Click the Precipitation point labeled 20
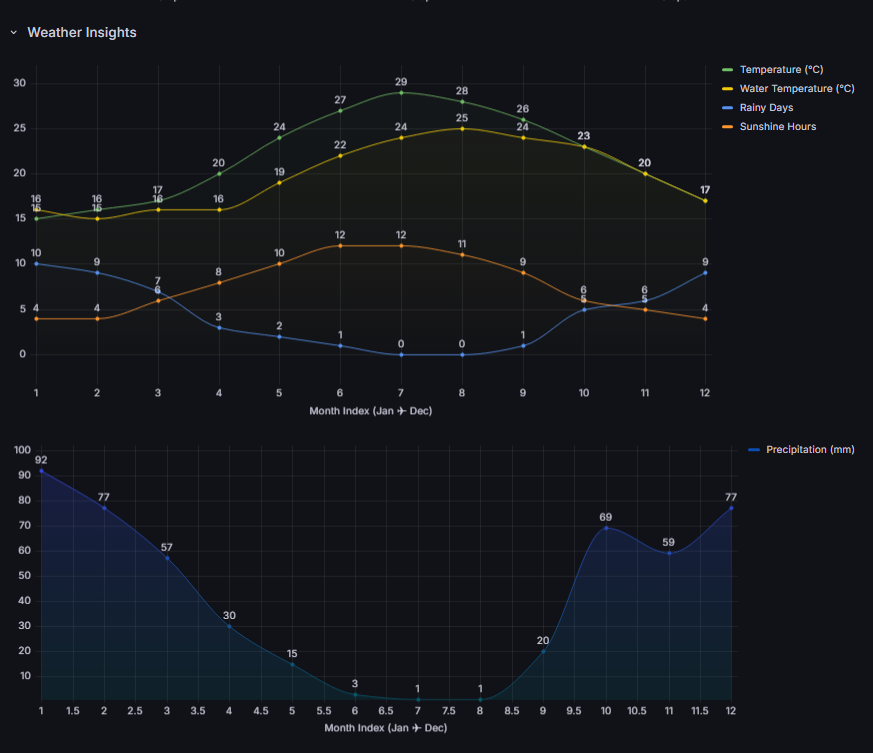 tap(543, 651)
